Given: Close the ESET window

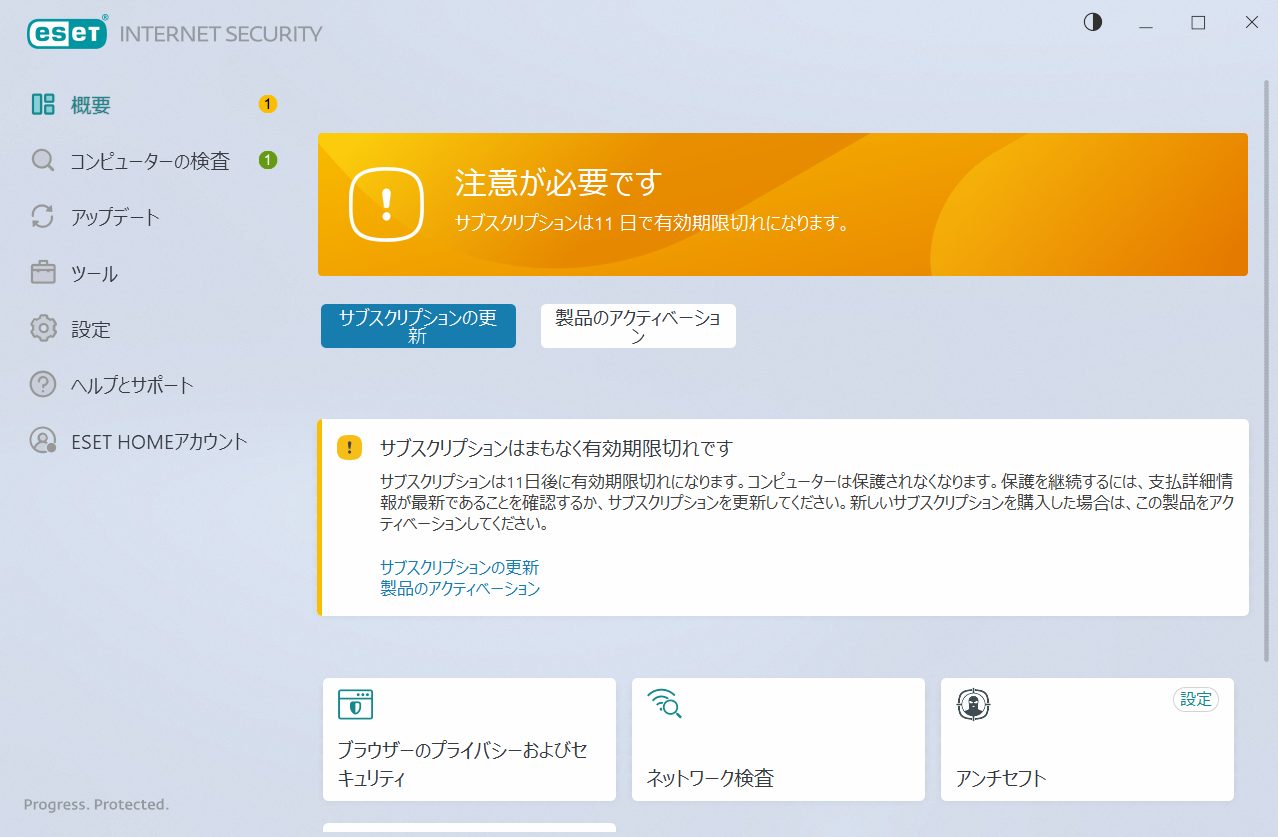Looking at the screenshot, I should tap(1251, 23).
